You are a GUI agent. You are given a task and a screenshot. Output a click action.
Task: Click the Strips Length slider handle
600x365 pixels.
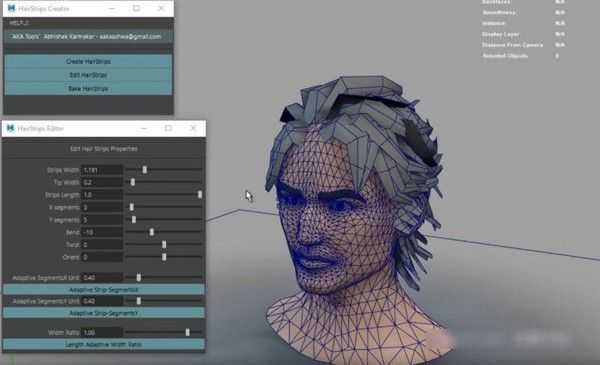pos(200,195)
